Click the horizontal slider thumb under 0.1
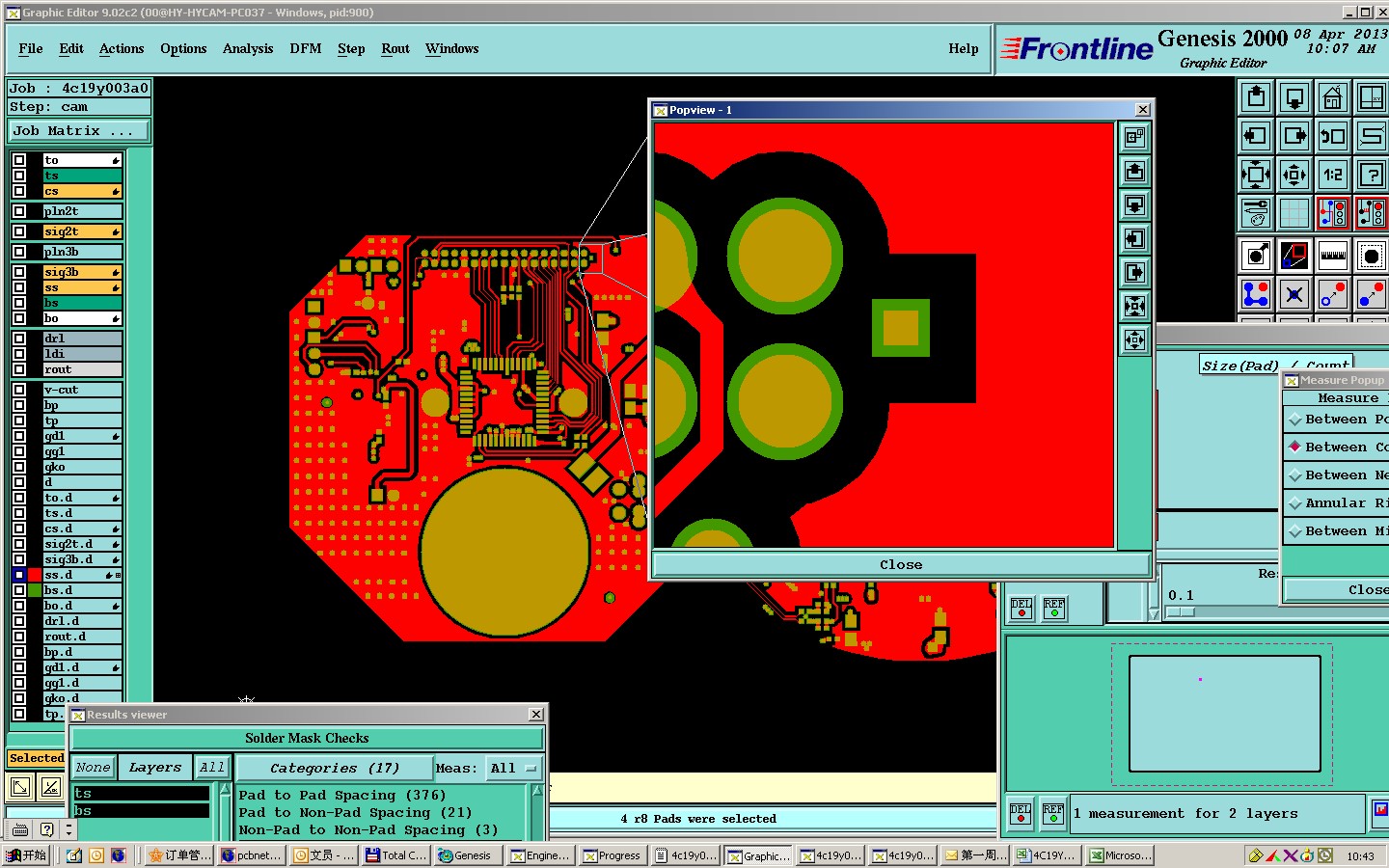Image resolution: width=1389 pixels, height=868 pixels. pos(1181,611)
